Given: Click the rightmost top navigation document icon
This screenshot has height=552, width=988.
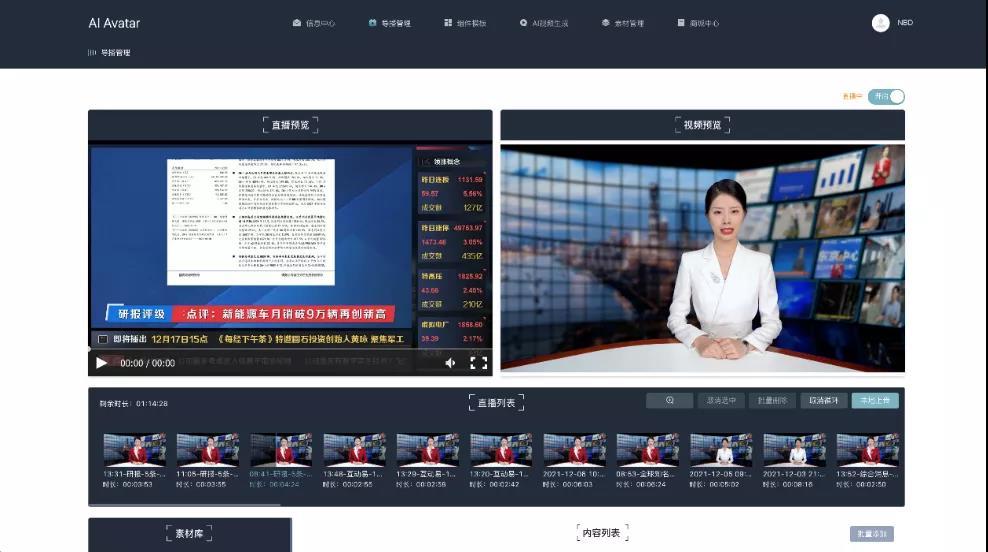Looking at the screenshot, I should point(681,23).
